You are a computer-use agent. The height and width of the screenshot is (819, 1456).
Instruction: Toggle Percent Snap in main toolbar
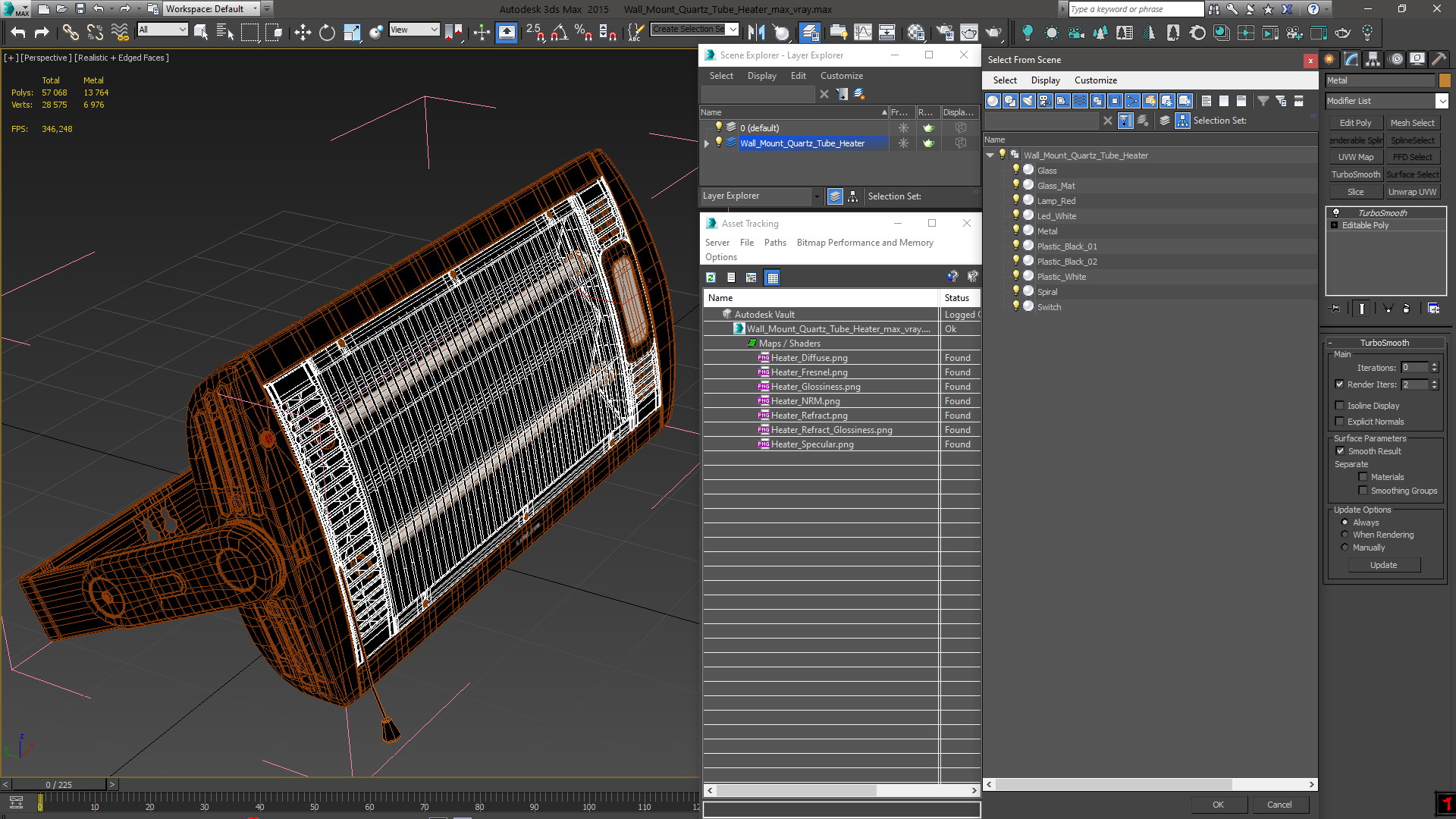[x=583, y=32]
